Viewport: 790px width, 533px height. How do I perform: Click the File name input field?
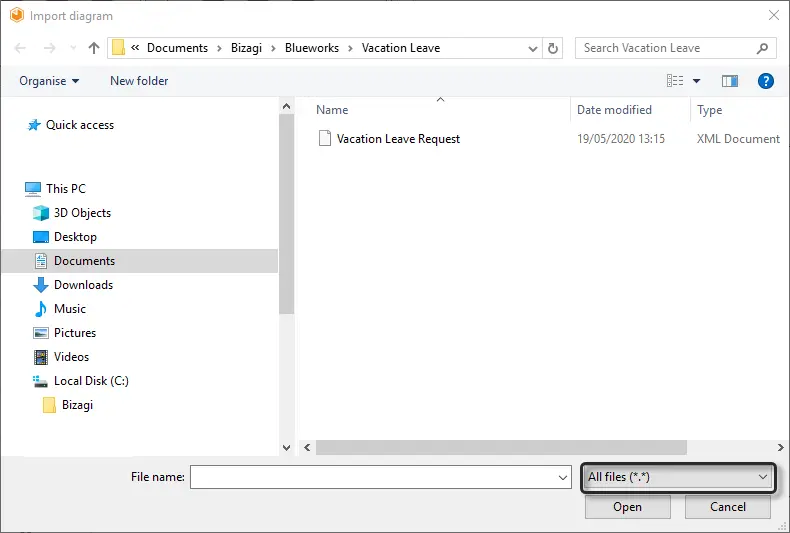[x=380, y=477]
